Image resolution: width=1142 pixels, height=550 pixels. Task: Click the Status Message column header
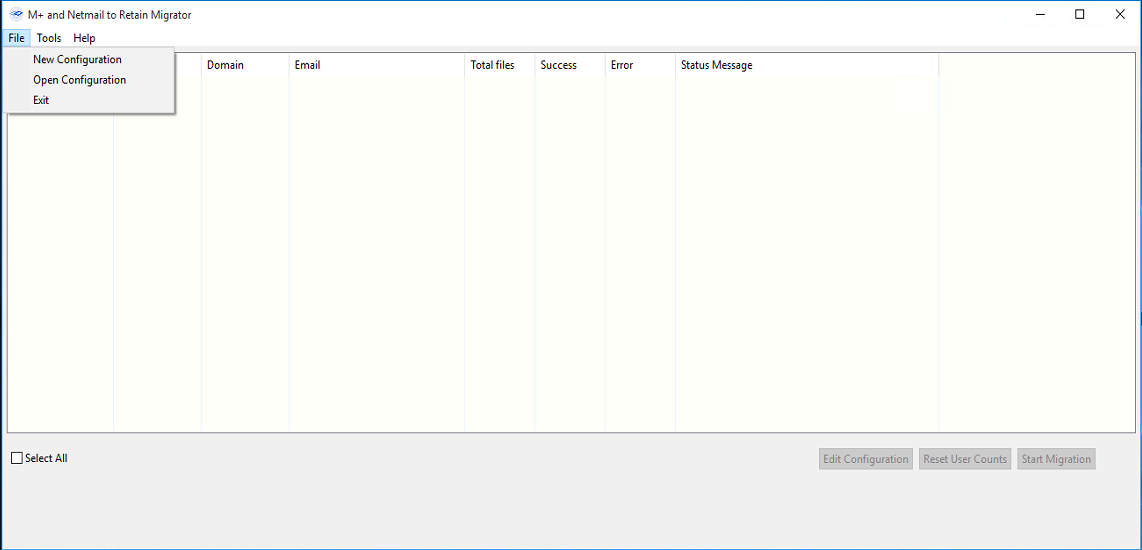807,65
